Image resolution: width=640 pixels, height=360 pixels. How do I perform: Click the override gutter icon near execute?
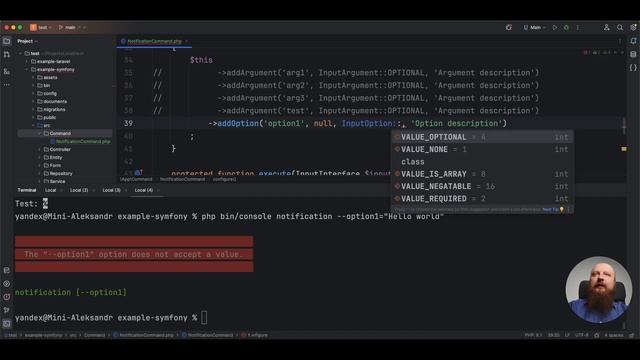[x=138, y=172]
